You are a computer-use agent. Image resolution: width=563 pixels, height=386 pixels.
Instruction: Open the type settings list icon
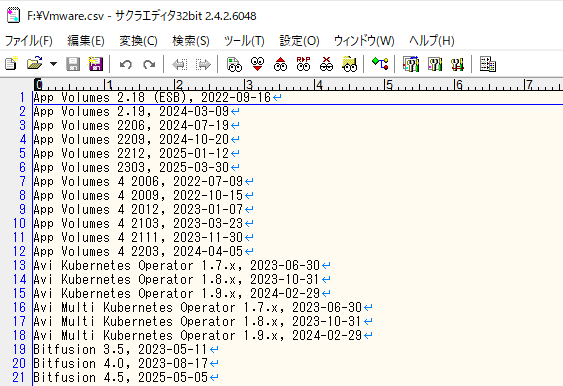pyautogui.click(x=411, y=64)
